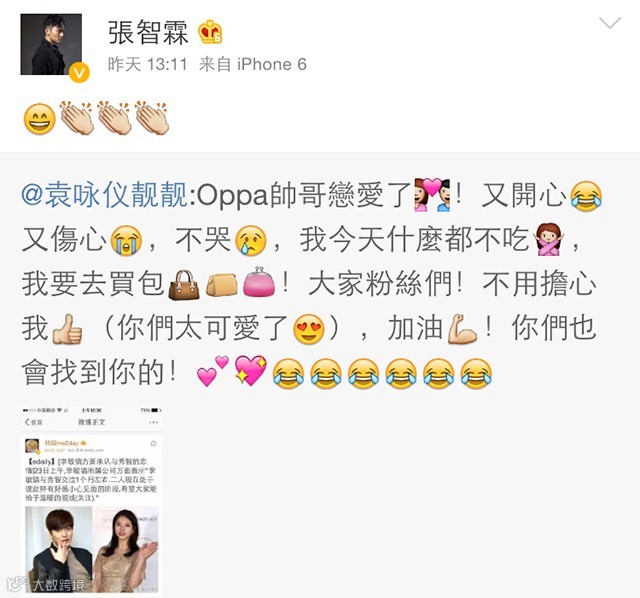
Task: Click the brown handbag emoji
Action: [184, 285]
